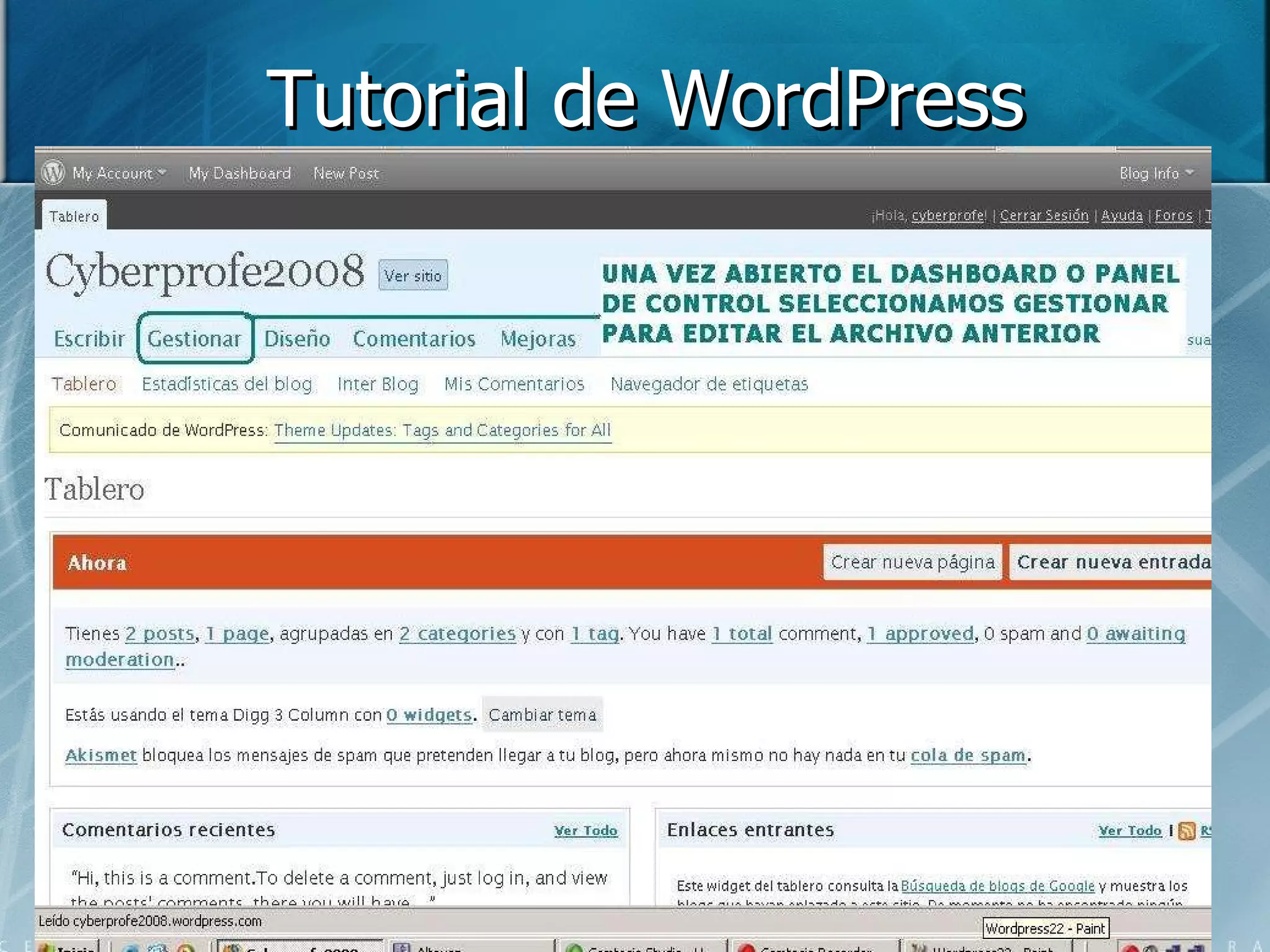Open the Inter Blog submenu
The height and width of the screenshot is (952, 1270).
coord(378,384)
